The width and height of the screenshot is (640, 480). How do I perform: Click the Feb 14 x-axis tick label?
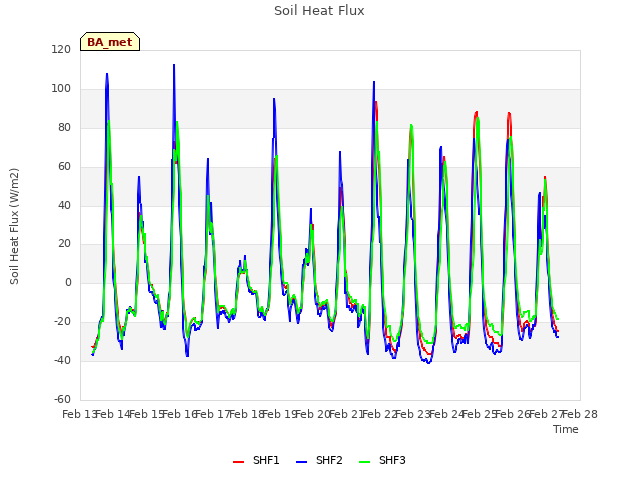point(113,415)
